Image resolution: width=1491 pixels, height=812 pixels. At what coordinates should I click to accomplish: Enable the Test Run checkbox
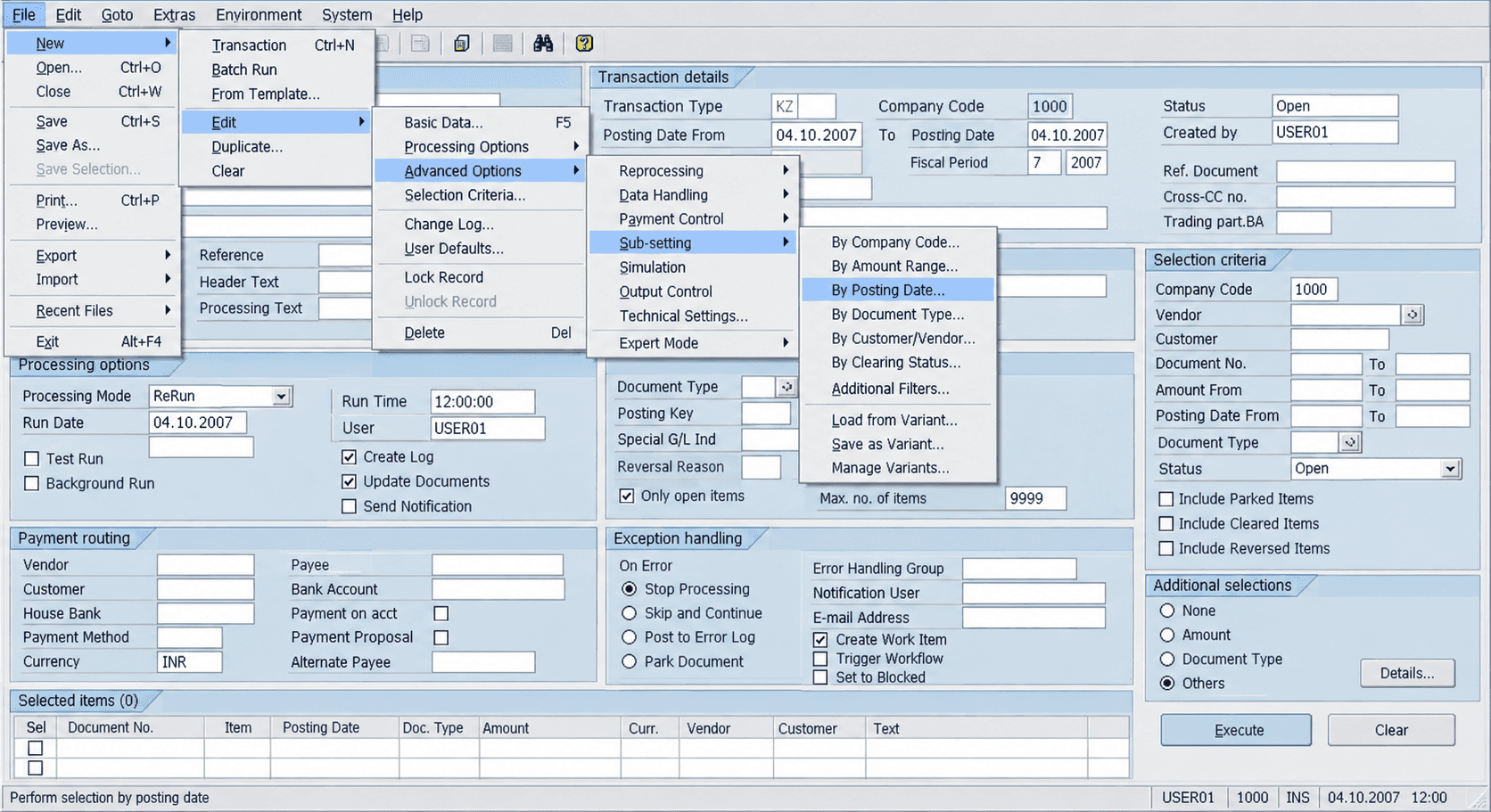(32, 459)
